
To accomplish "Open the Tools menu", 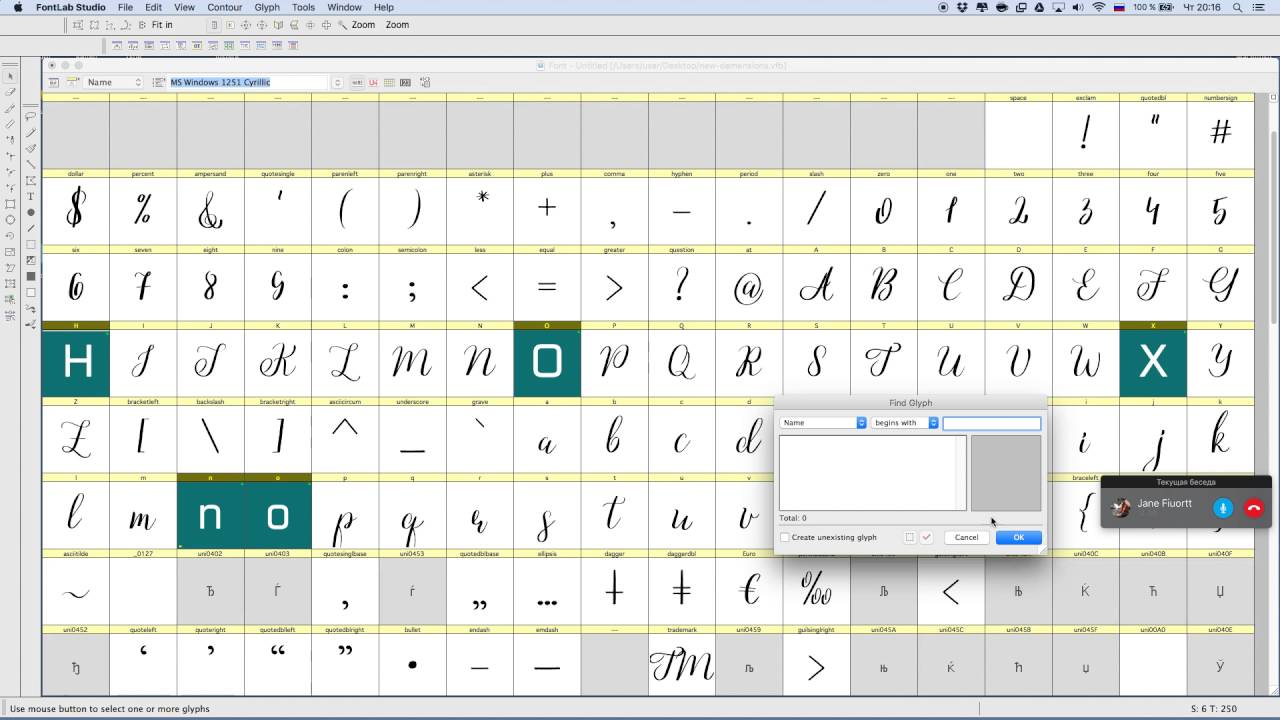I will coord(303,7).
